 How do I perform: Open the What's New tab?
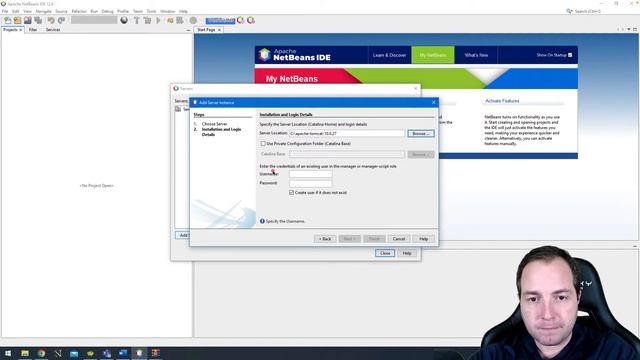pyautogui.click(x=476, y=55)
